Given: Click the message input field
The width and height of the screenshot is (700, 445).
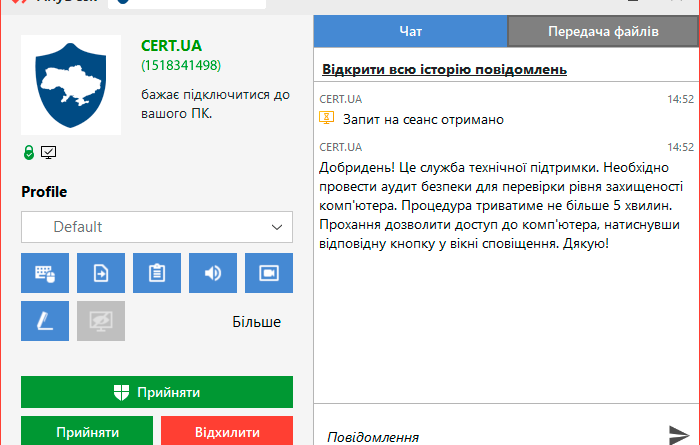Looking at the screenshot, I should (489, 436).
